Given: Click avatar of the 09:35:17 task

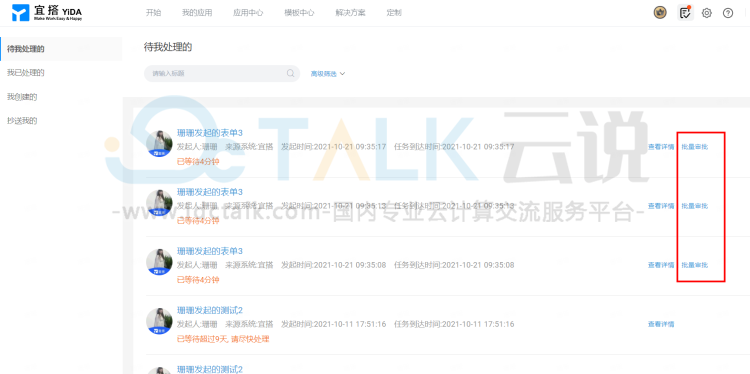Looking at the screenshot, I should (x=159, y=143).
